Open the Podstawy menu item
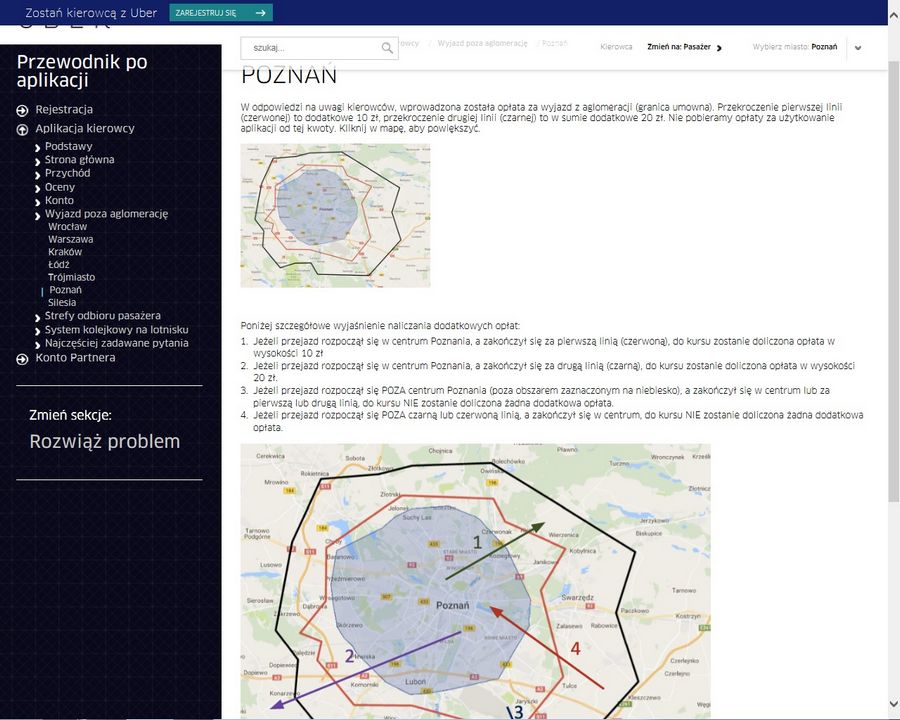Viewport: 900px width, 720px height. coord(68,146)
